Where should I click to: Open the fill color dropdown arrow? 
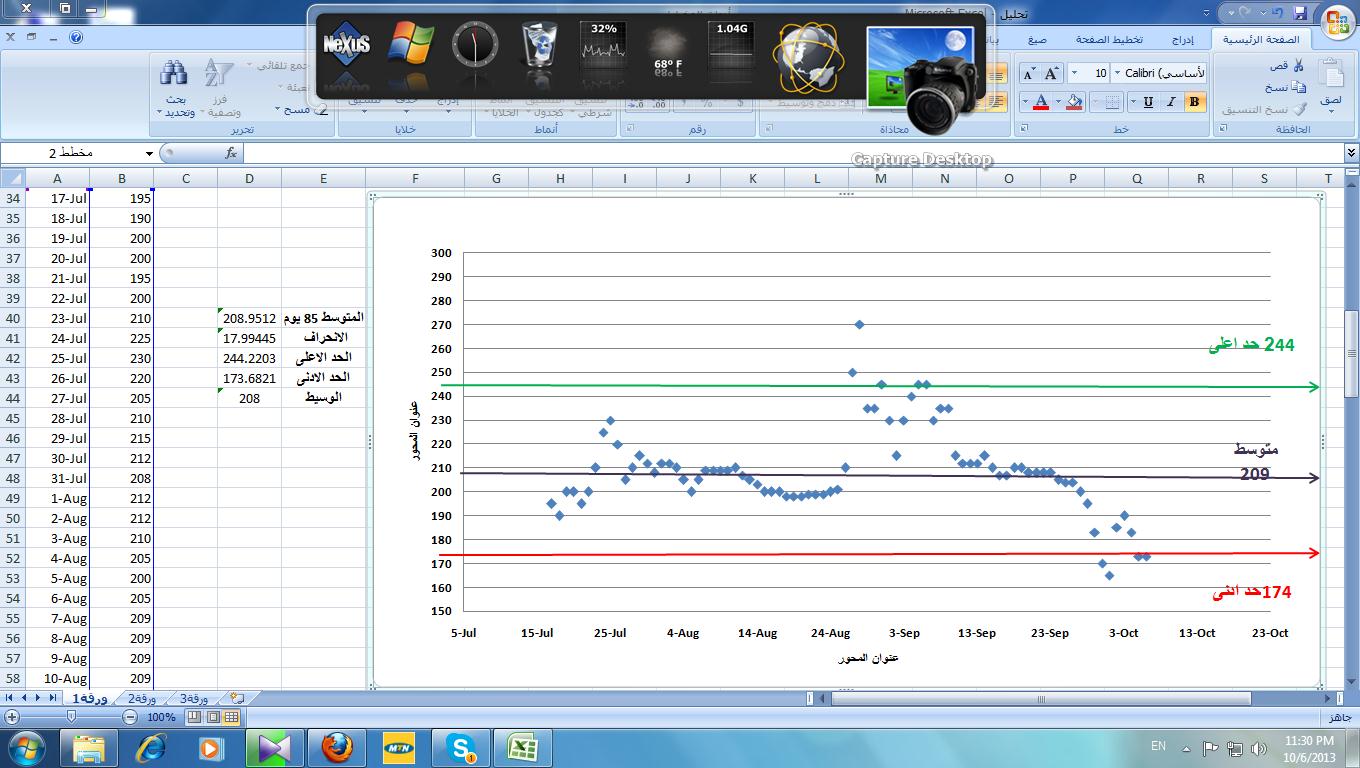pos(1059,102)
